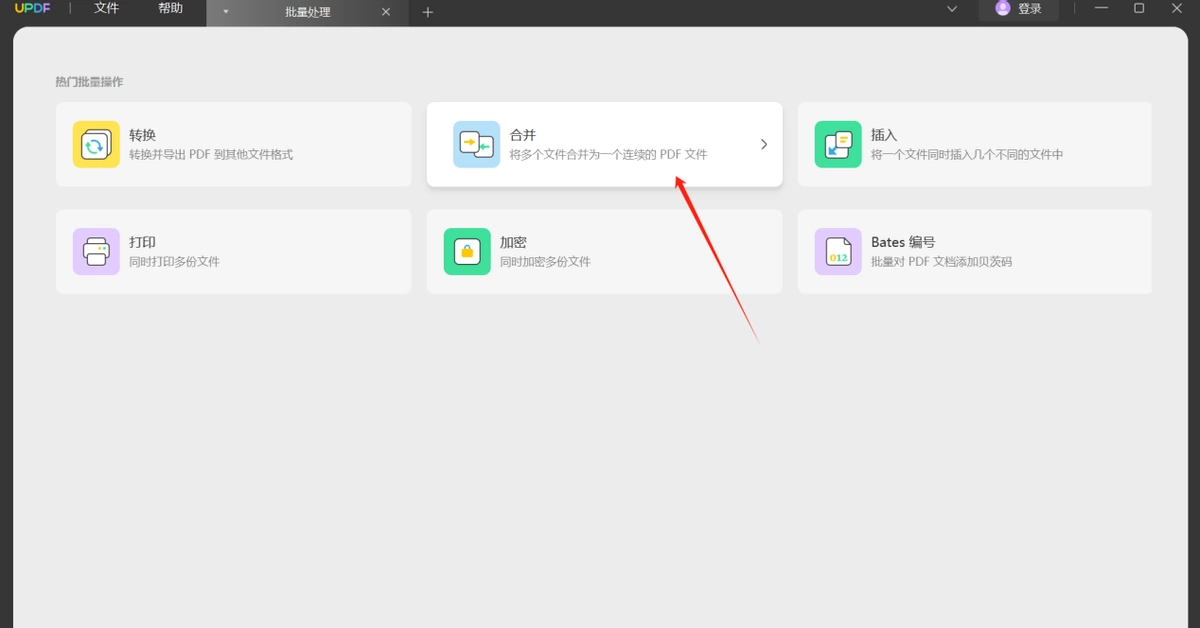The image size is (1200, 628).
Task: Click the purple Print (打印) printer icon
Action: [96, 251]
